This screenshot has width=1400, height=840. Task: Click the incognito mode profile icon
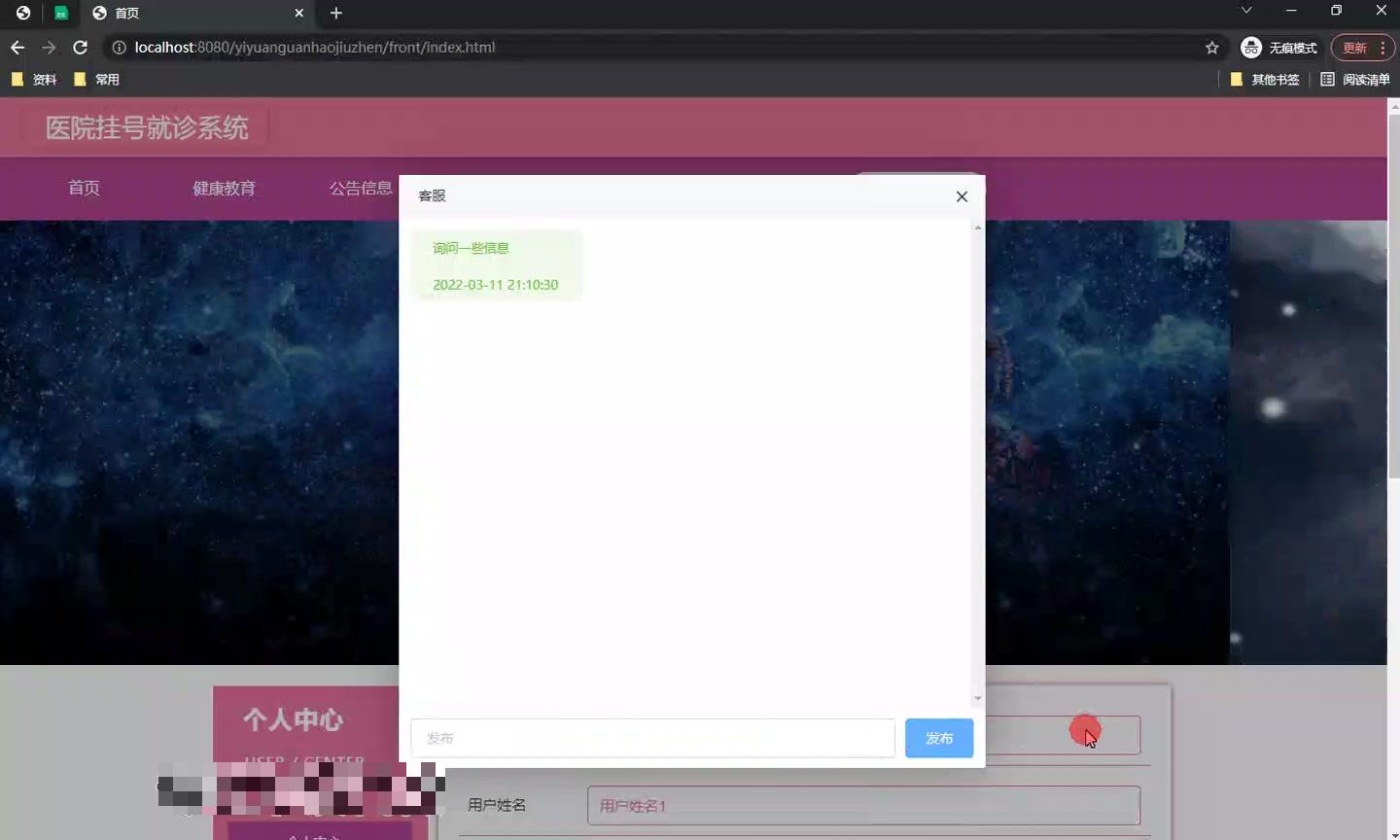click(1251, 47)
